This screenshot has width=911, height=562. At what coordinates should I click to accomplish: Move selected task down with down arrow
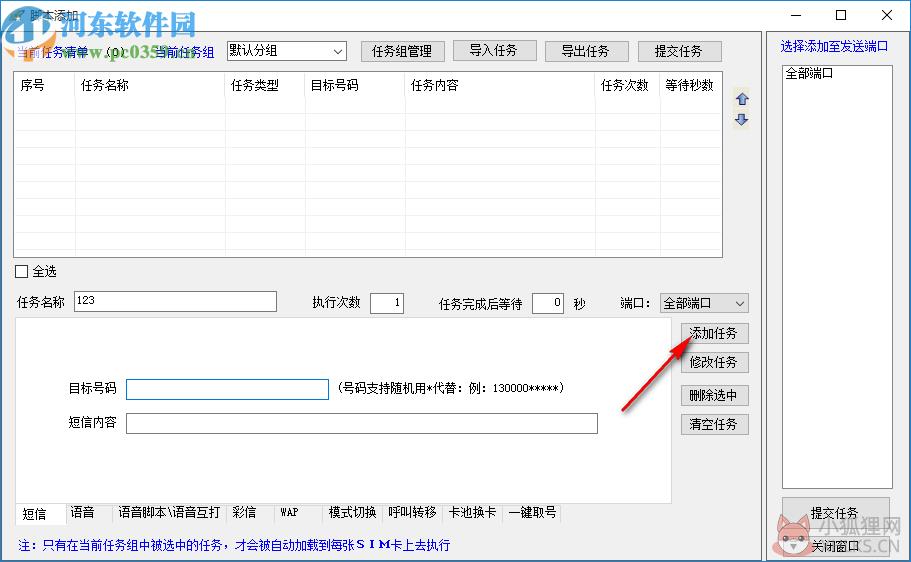(742, 120)
